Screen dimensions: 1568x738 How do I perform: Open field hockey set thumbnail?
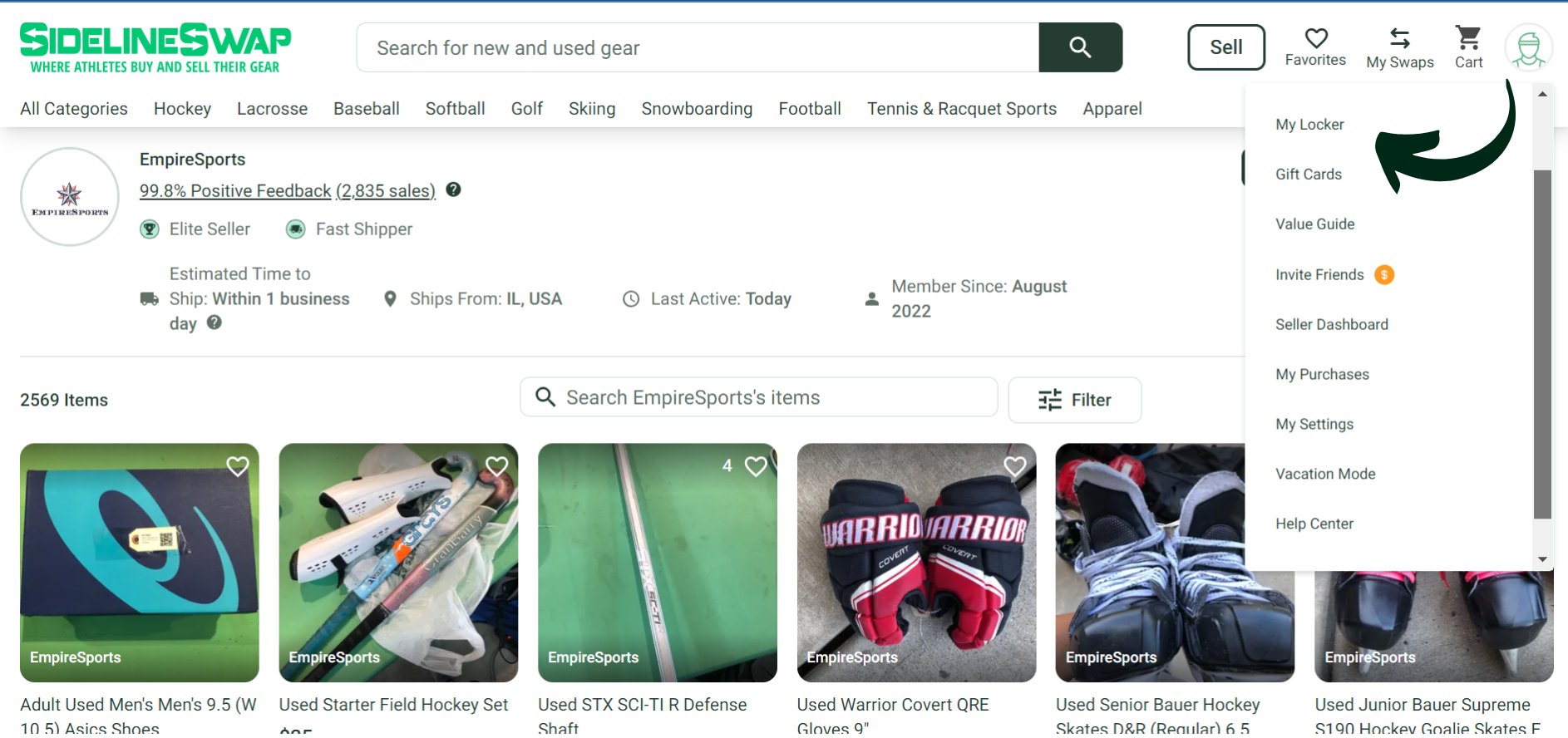click(398, 563)
